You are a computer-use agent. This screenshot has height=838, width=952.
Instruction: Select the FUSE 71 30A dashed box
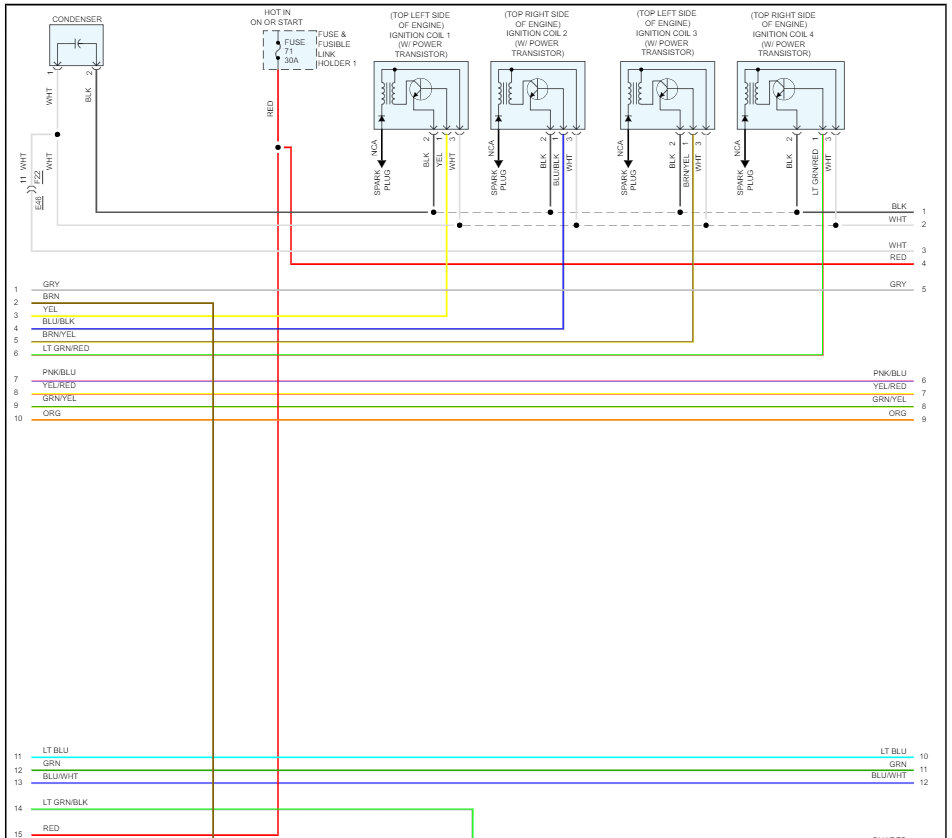pyautogui.click(x=290, y=50)
